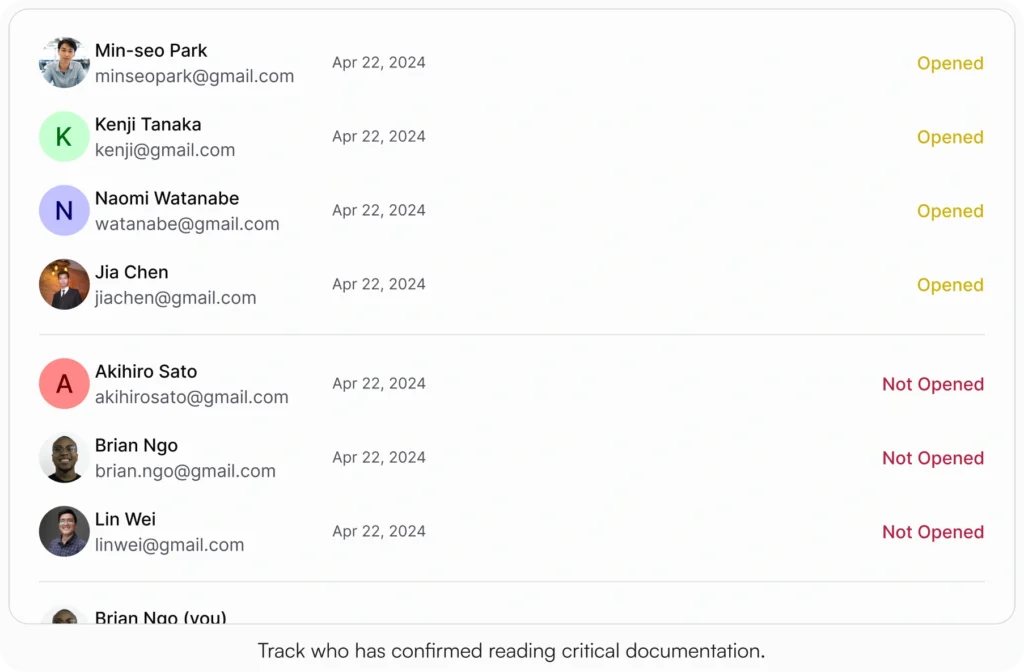Click the email jiachen@gmail.com
Image resolution: width=1024 pixels, height=672 pixels.
click(x=176, y=298)
